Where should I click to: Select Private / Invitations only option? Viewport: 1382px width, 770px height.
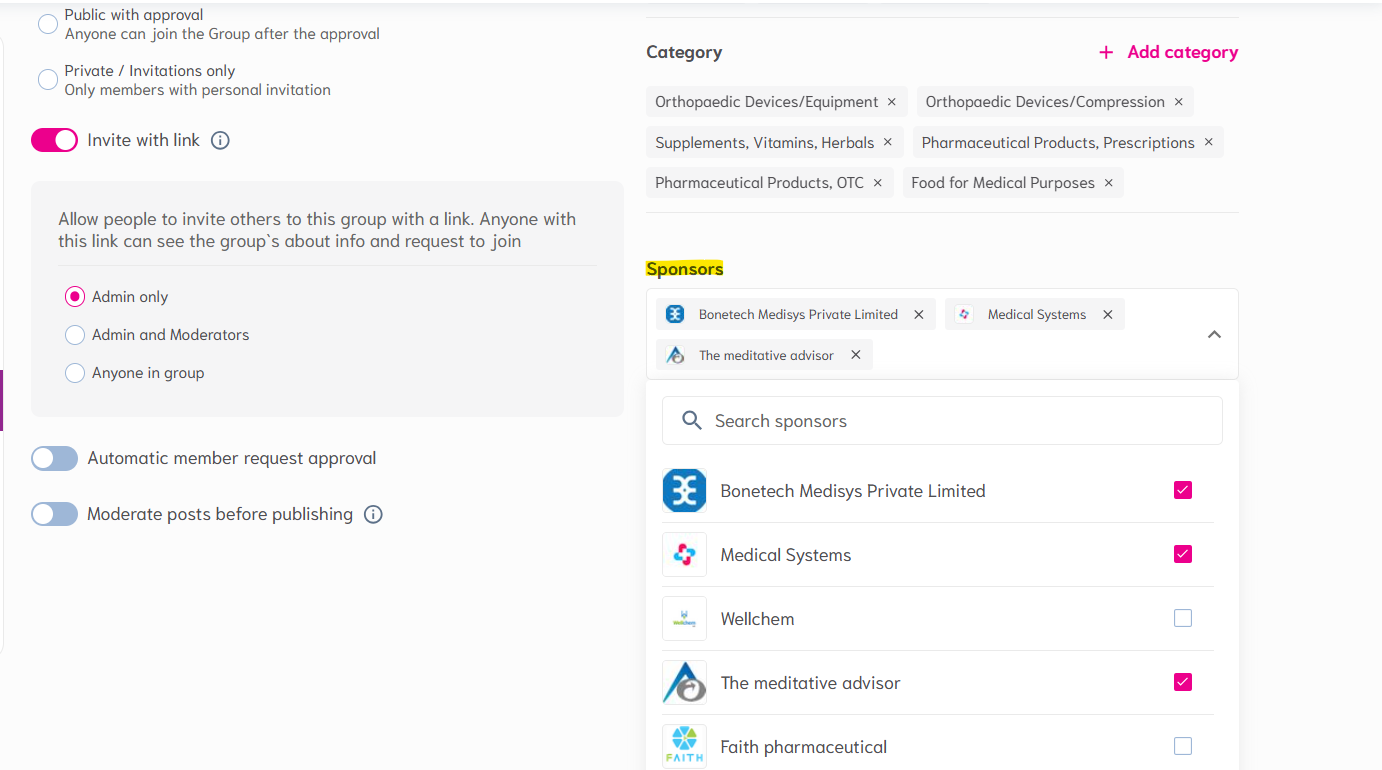(x=48, y=80)
